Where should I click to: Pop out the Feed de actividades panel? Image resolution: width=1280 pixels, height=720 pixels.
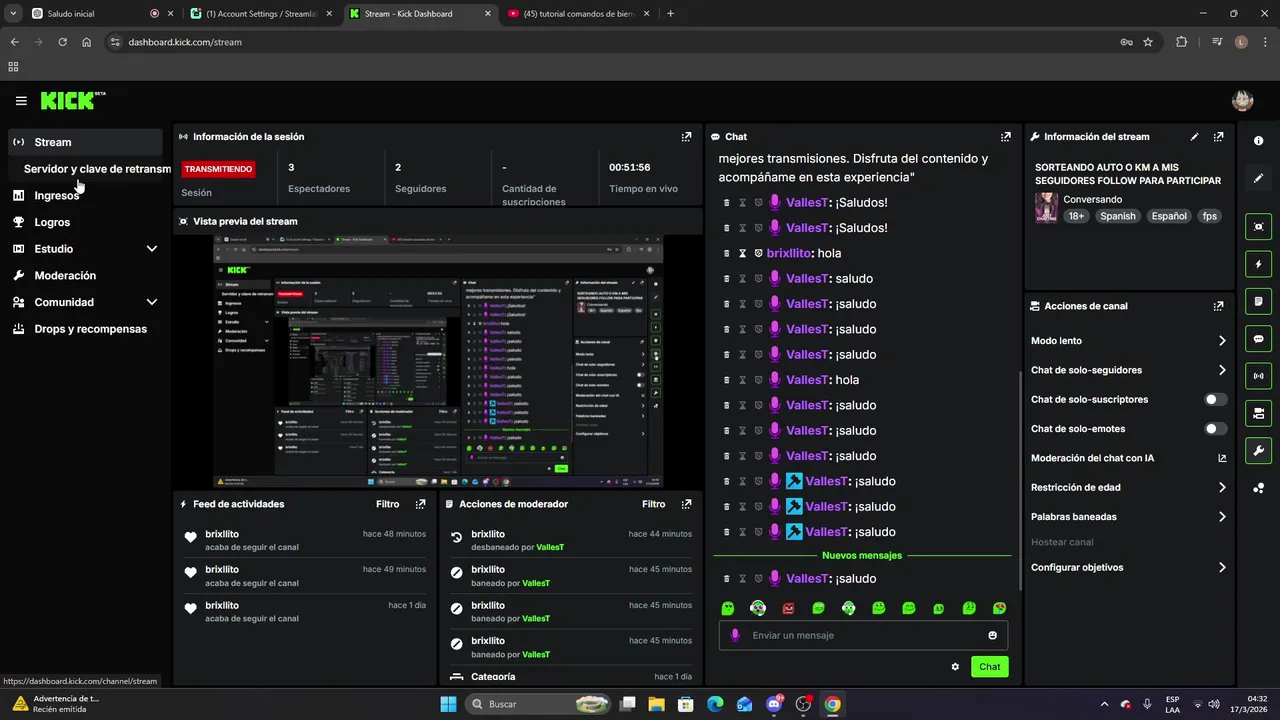tap(420, 504)
